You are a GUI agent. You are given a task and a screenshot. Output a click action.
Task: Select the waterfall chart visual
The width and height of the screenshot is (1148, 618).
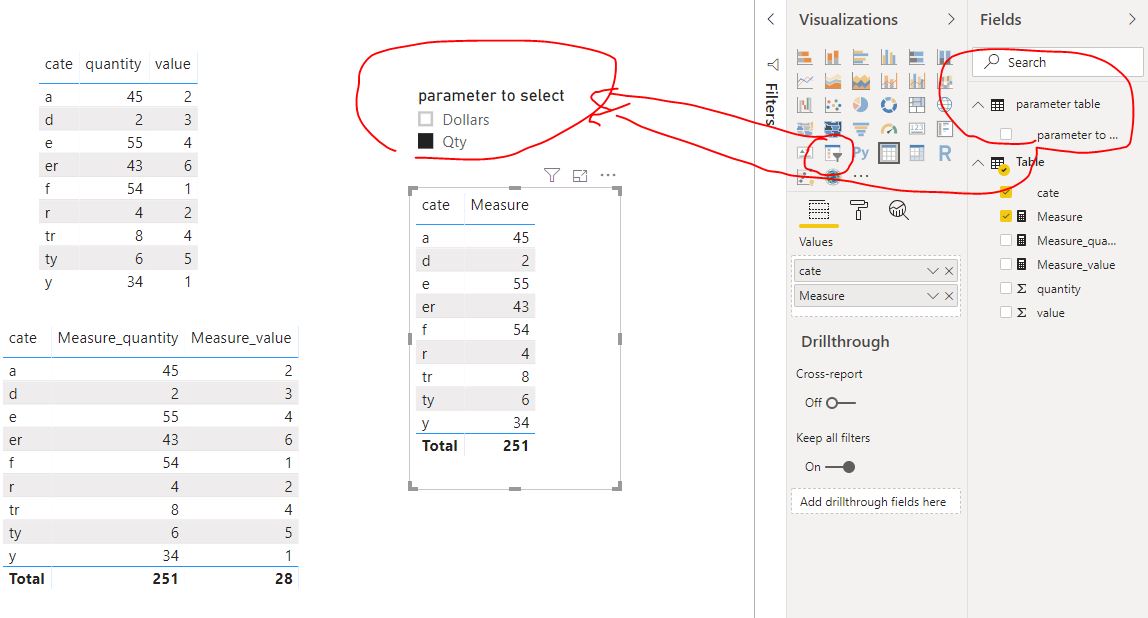[x=805, y=105]
